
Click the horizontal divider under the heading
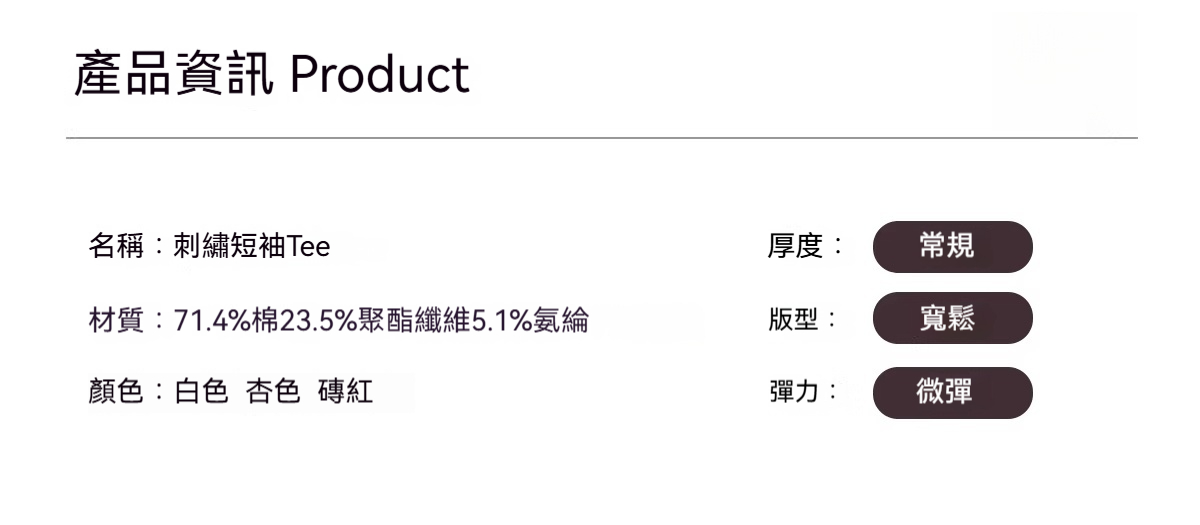600,137
